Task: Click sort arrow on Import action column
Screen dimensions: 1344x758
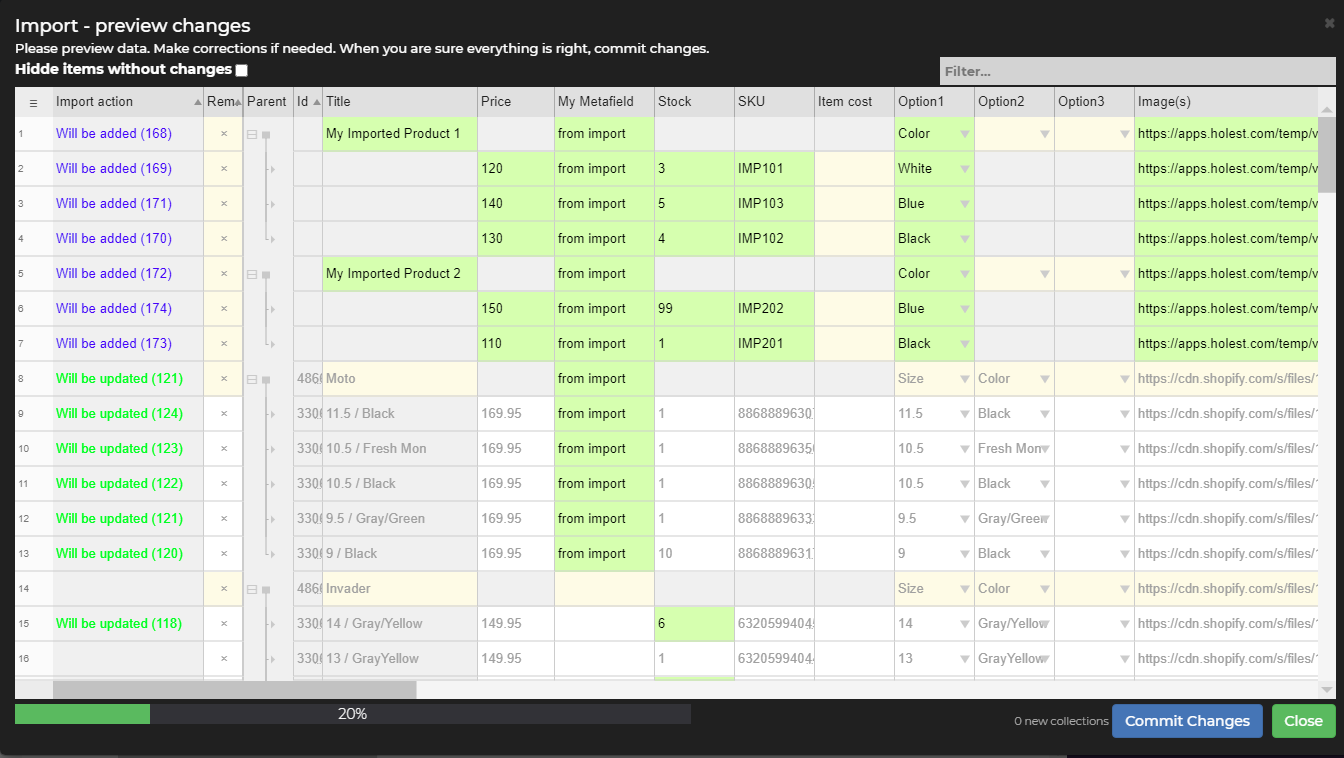Action: tap(197, 102)
